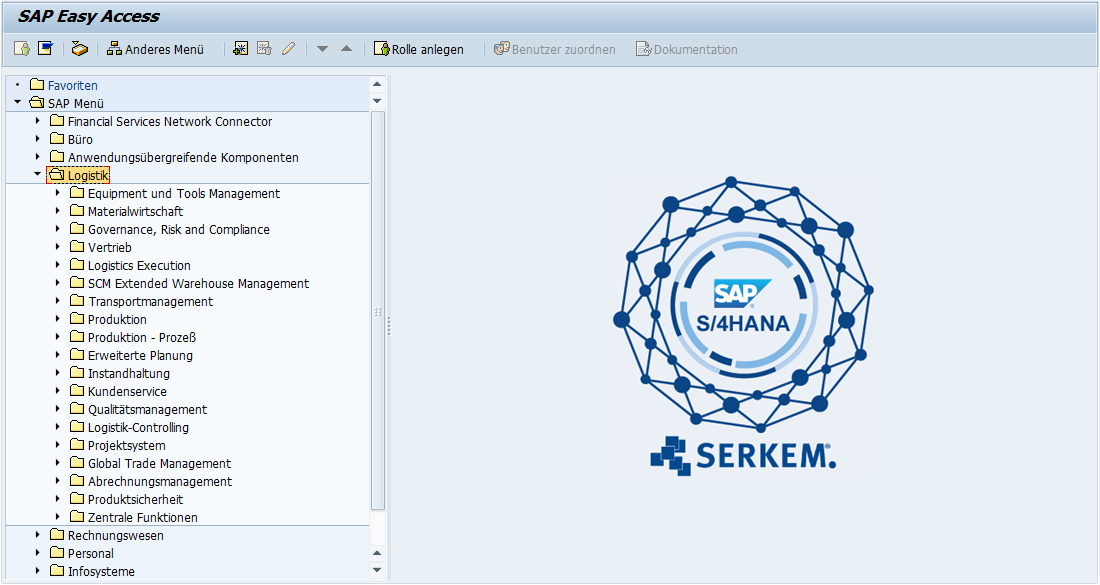Click the move favorites up arrow icon

(x=346, y=49)
